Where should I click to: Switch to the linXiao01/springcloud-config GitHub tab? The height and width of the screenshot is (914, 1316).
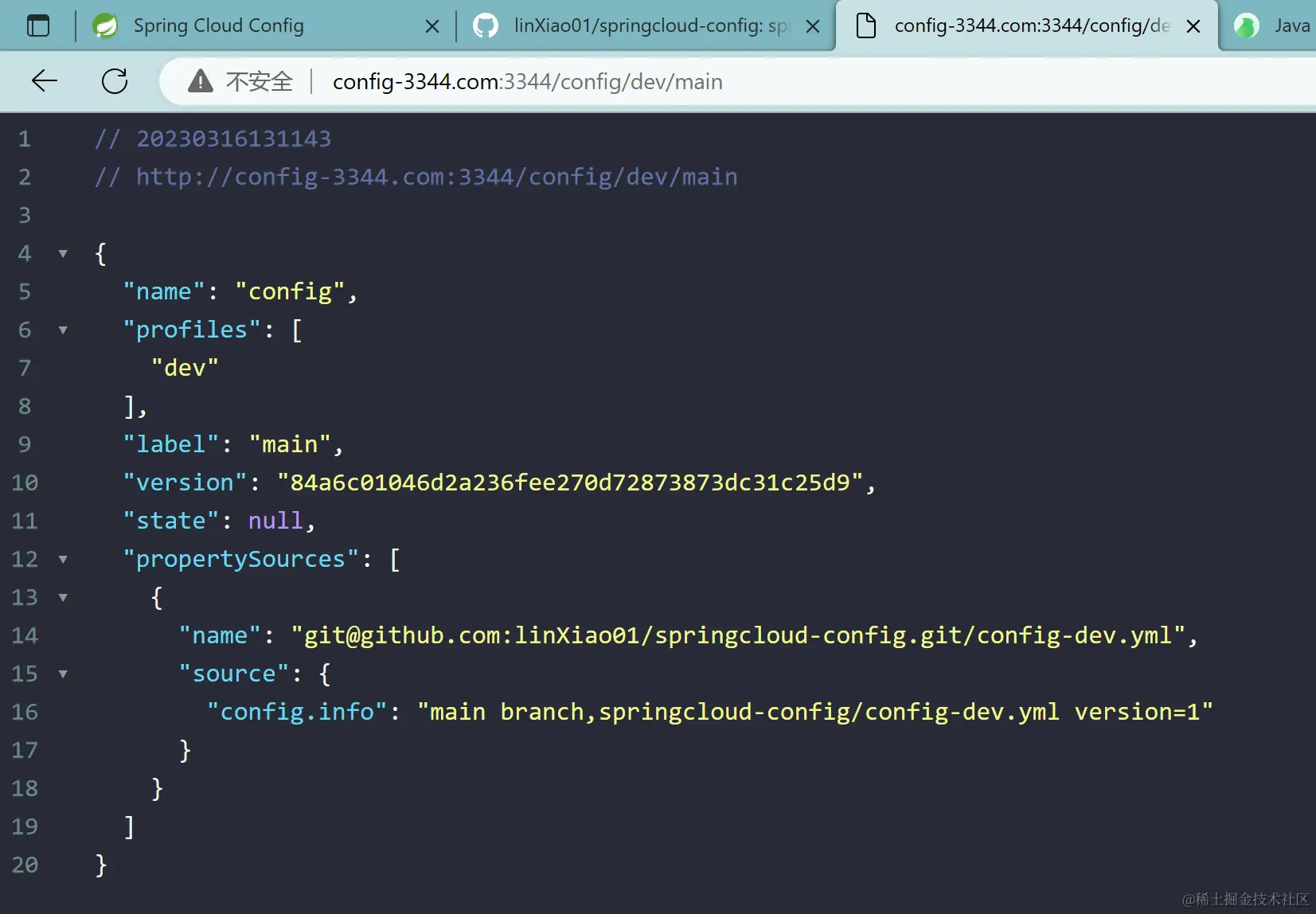coord(646,25)
